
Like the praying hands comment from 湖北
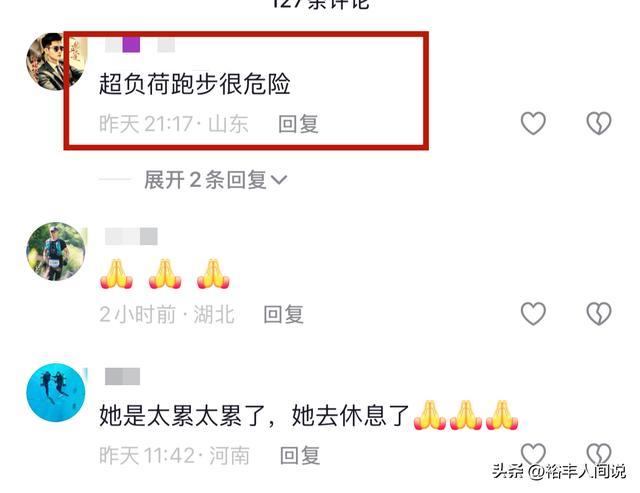[533, 313]
